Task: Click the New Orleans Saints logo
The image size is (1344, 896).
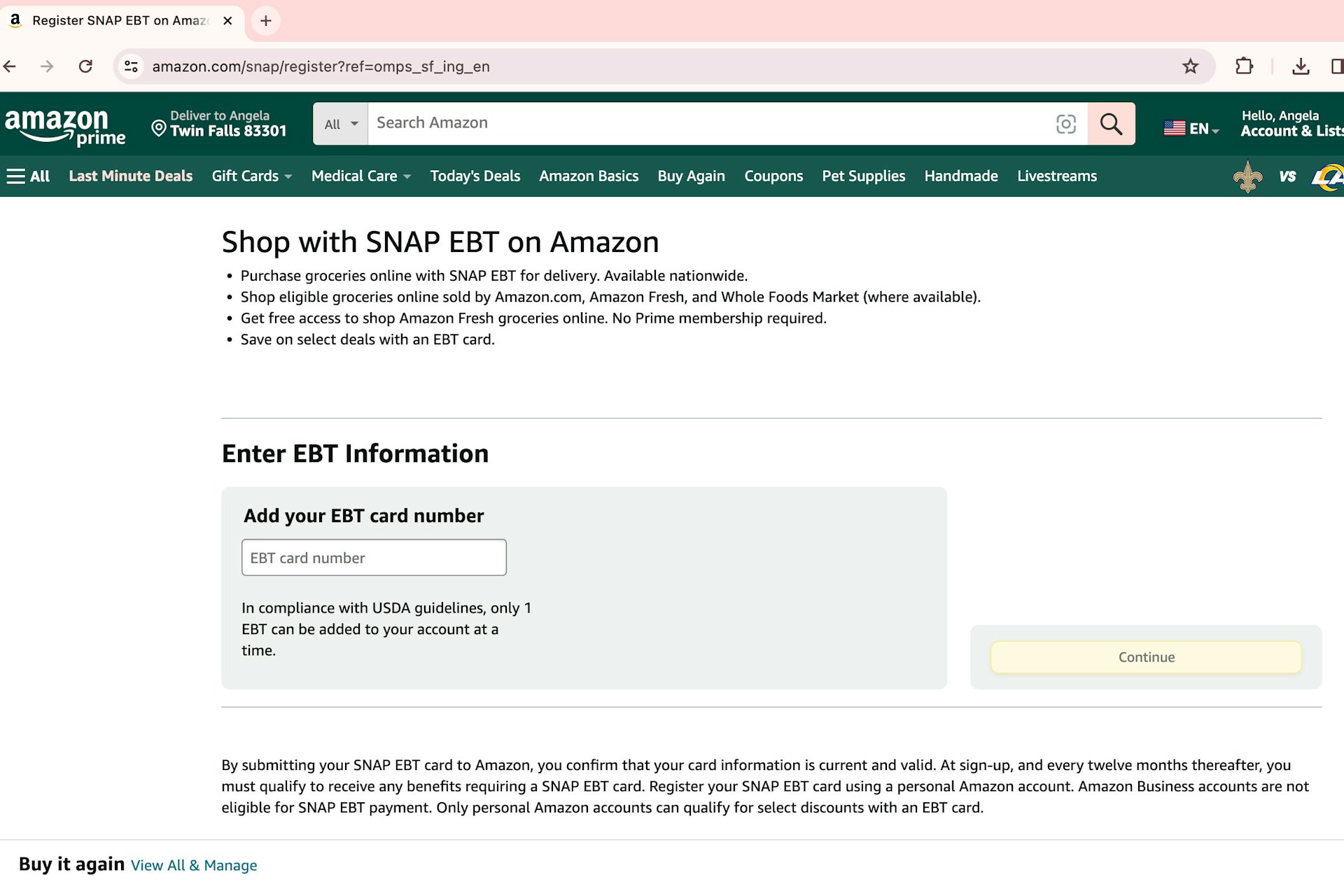Action: click(x=1249, y=176)
